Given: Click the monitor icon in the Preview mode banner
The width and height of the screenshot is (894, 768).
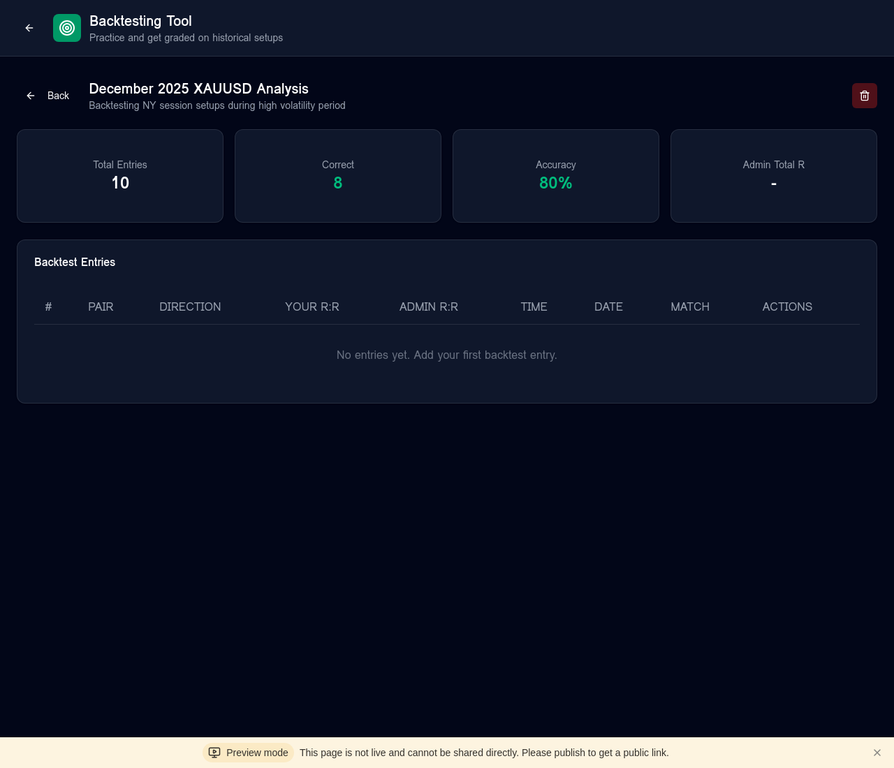Looking at the screenshot, I should point(214,752).
